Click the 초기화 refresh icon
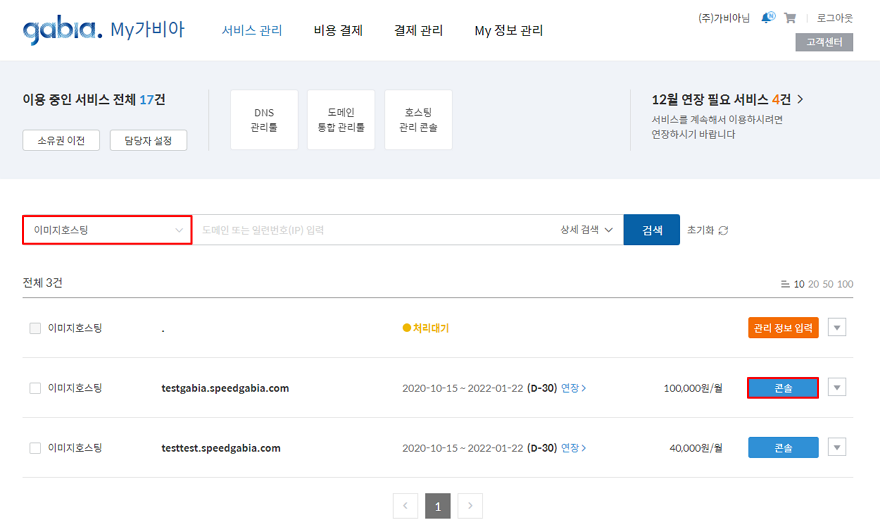 click(x=723, y=230)
